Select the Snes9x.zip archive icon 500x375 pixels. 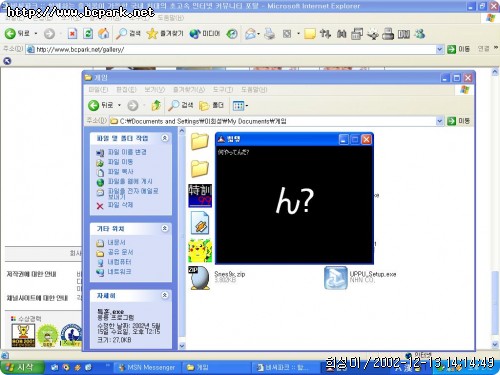[199, 278]
